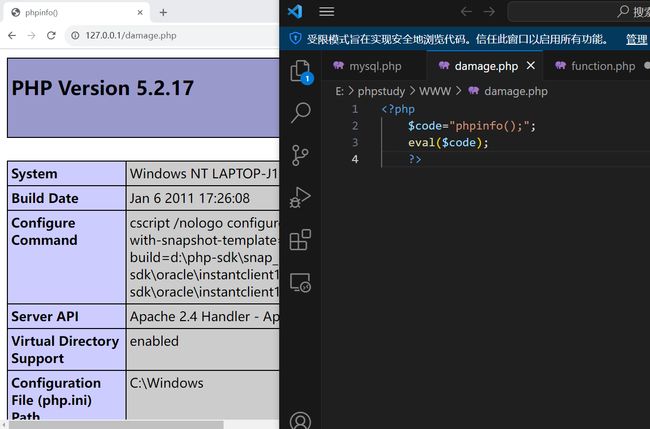
Task: Click the E: breadcrumb segment
Action: pos(340,91)
